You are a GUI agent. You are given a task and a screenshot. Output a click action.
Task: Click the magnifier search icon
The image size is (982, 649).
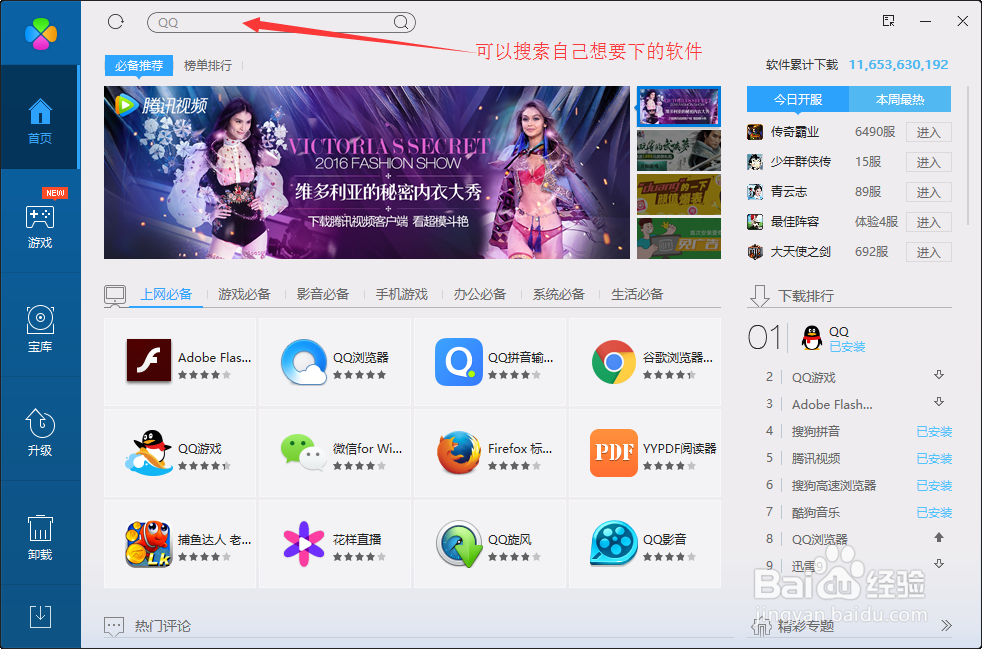pyautogui.click(x=401, y=23)
